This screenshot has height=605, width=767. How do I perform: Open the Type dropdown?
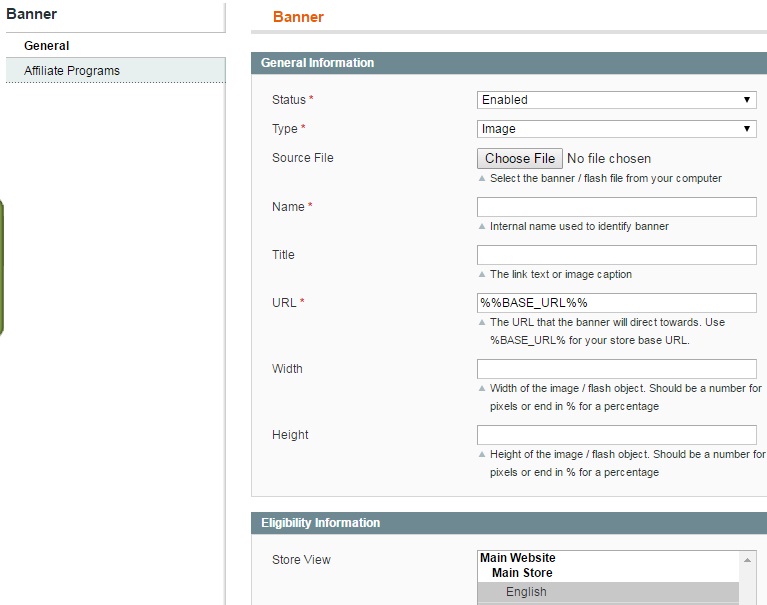[616, 129]
